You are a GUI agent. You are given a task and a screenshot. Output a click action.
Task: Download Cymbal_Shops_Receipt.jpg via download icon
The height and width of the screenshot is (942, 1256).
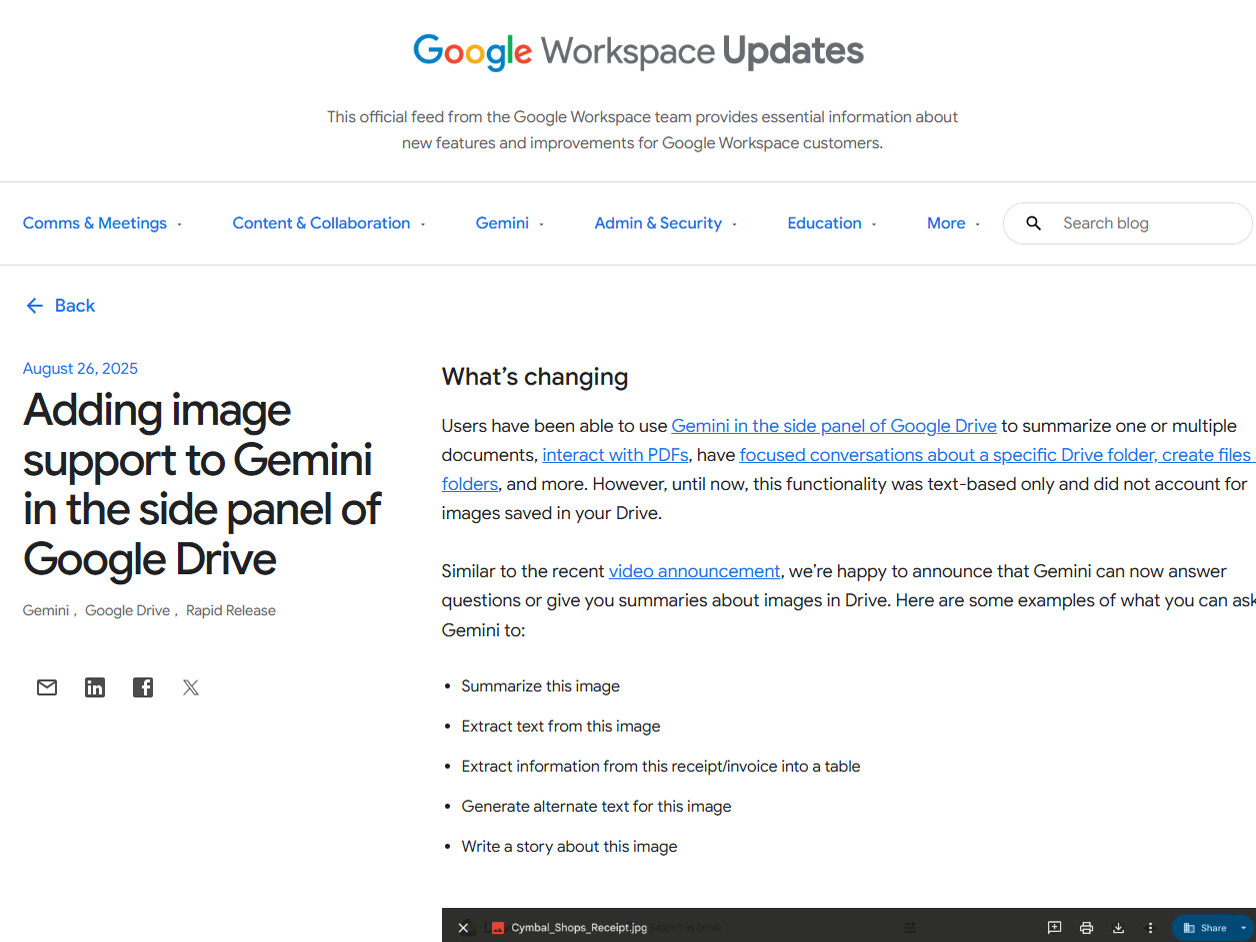click(x=1118, y=928)
